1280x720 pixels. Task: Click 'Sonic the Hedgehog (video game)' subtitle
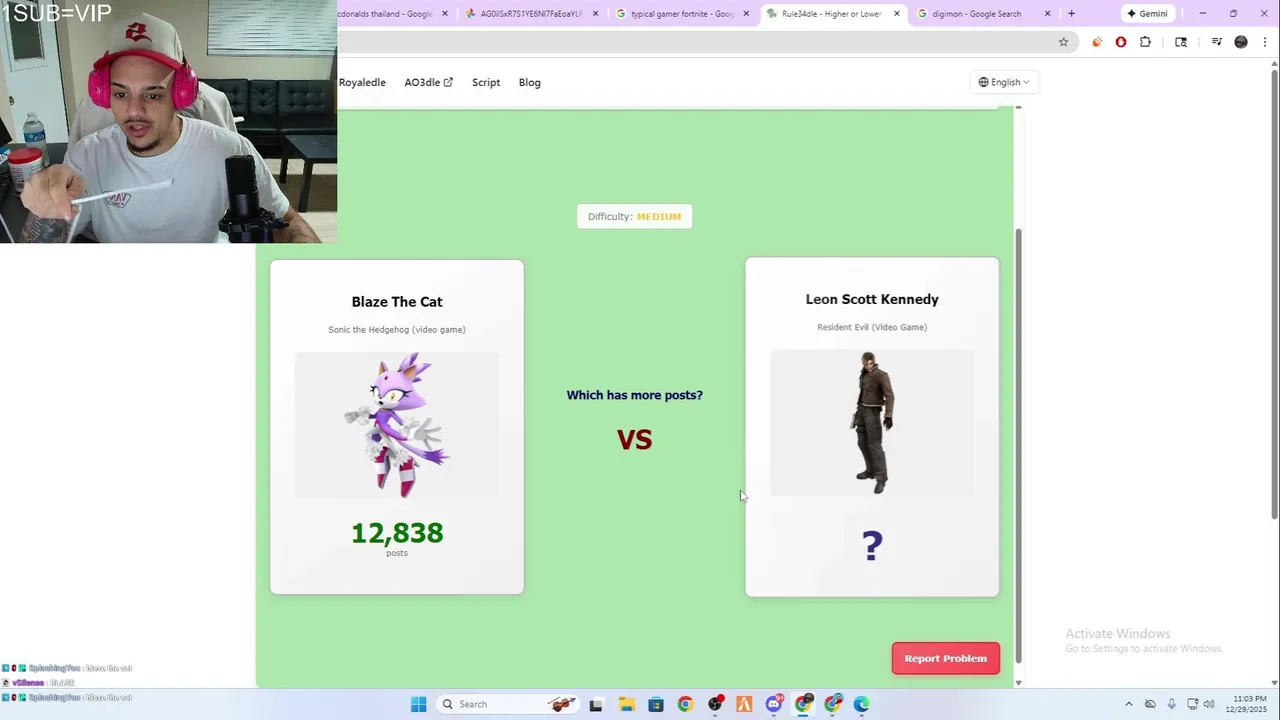click(397, 330)
